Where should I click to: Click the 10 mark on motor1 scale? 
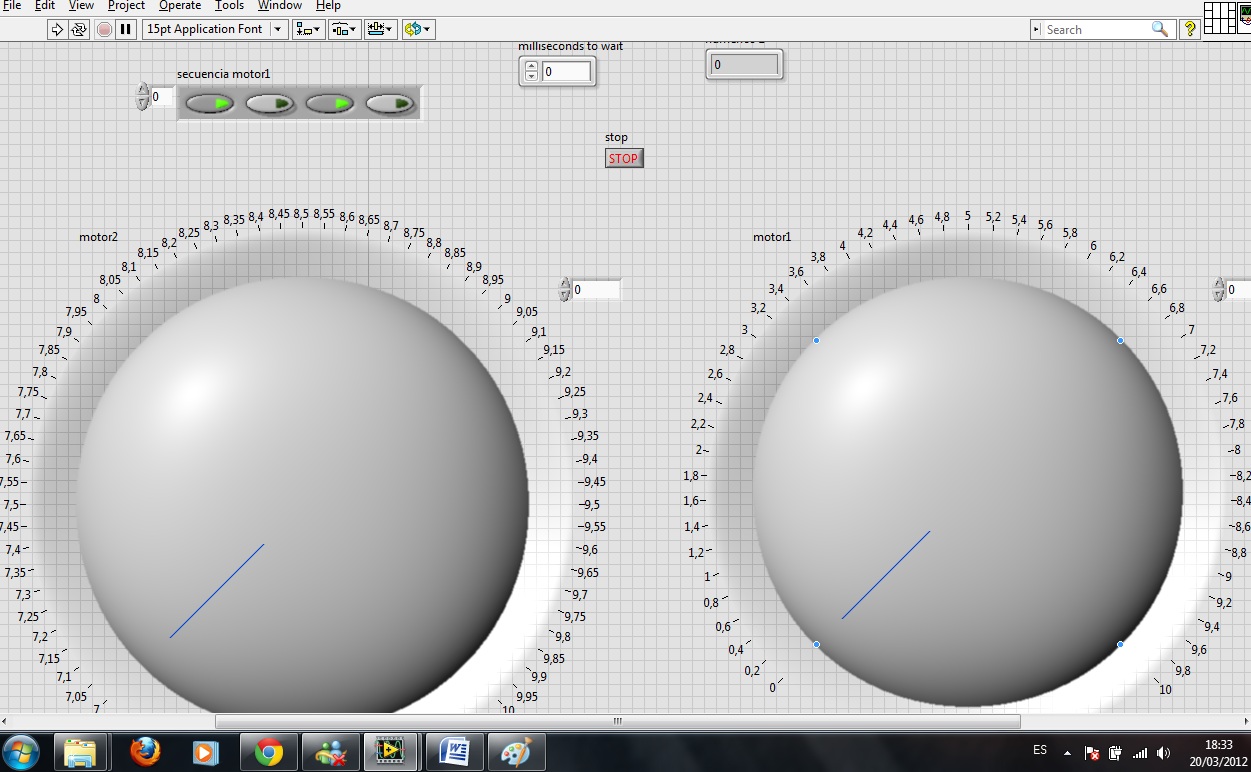(x=1165, y=689)
